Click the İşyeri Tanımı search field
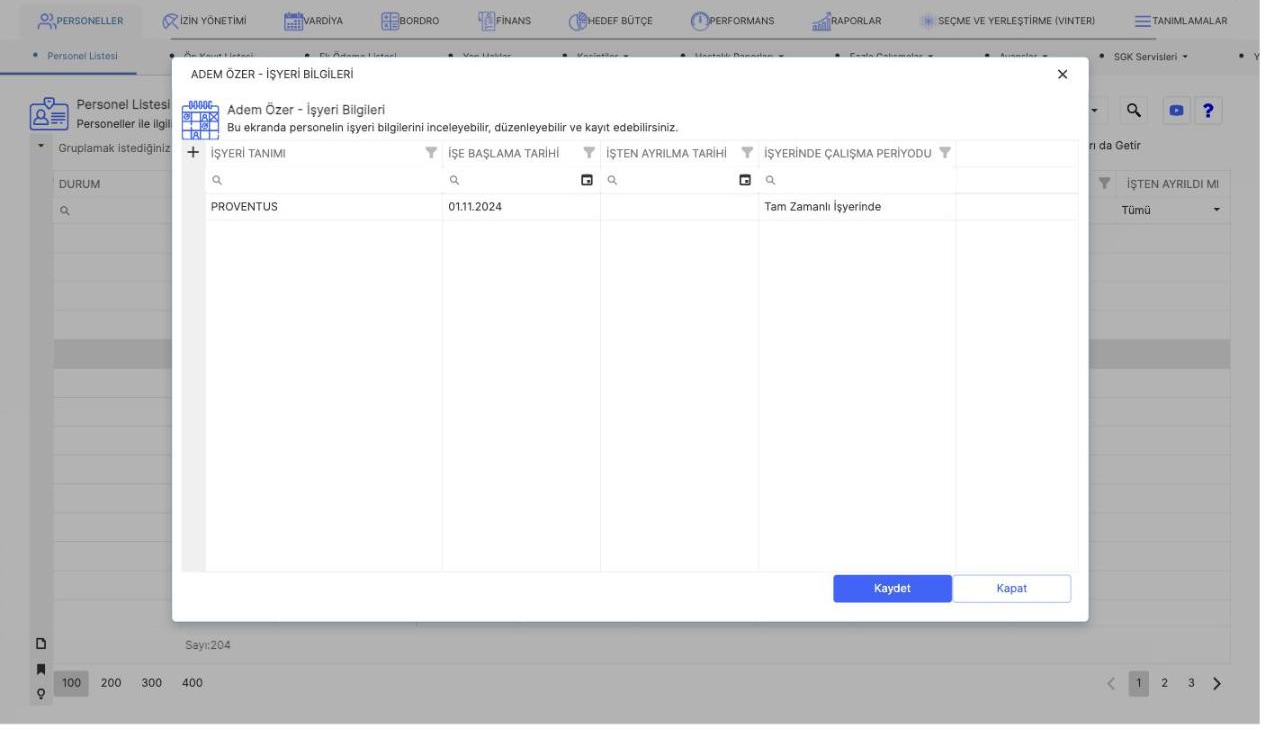Image resolution: width=1271 pixels, height=735 pixels. pos(323,181)
